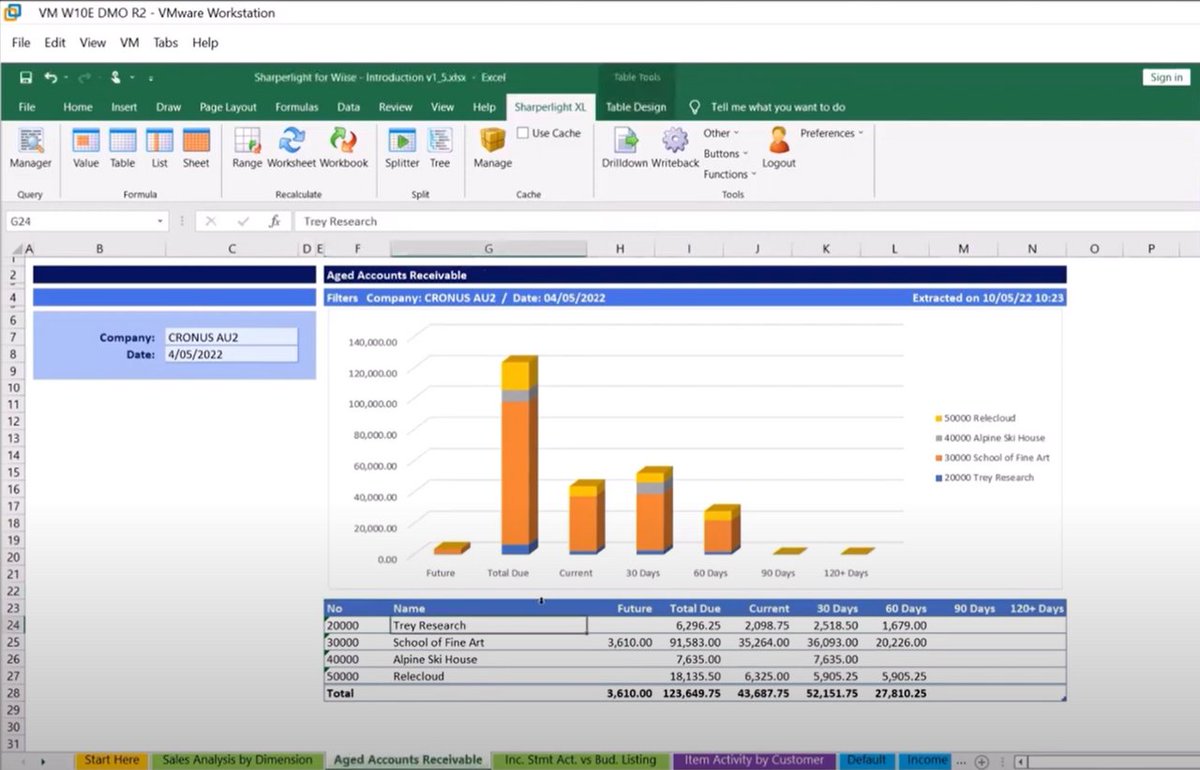Click the Total Due column in chart
The height and width of the screenshot is (770, 1200).
(519, 457)
